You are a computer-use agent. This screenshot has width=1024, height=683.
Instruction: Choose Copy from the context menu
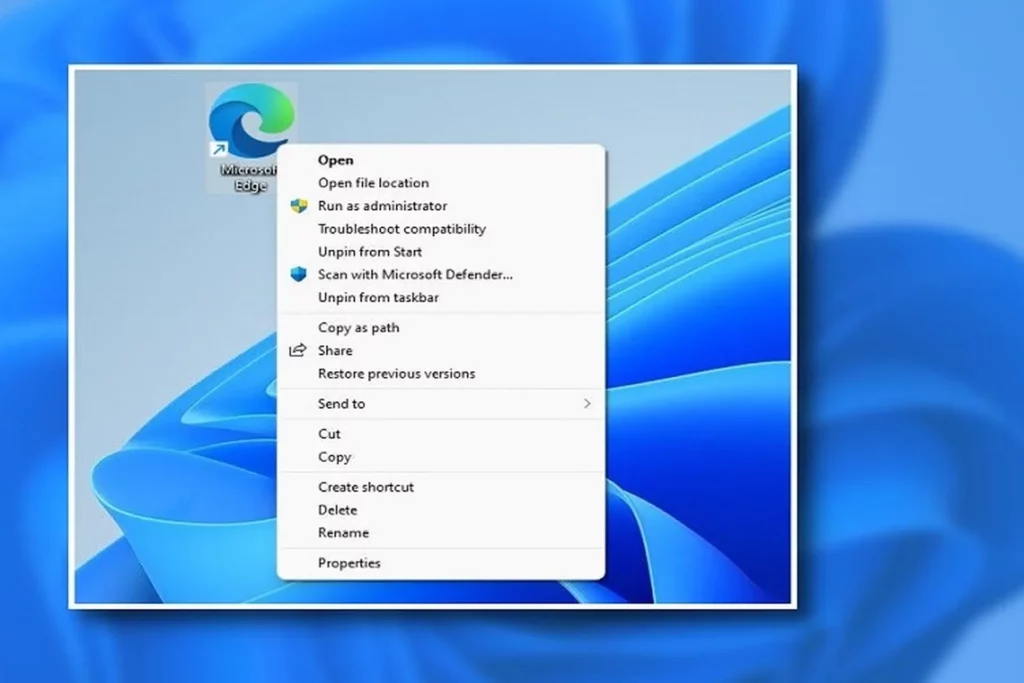click(441, 457)
